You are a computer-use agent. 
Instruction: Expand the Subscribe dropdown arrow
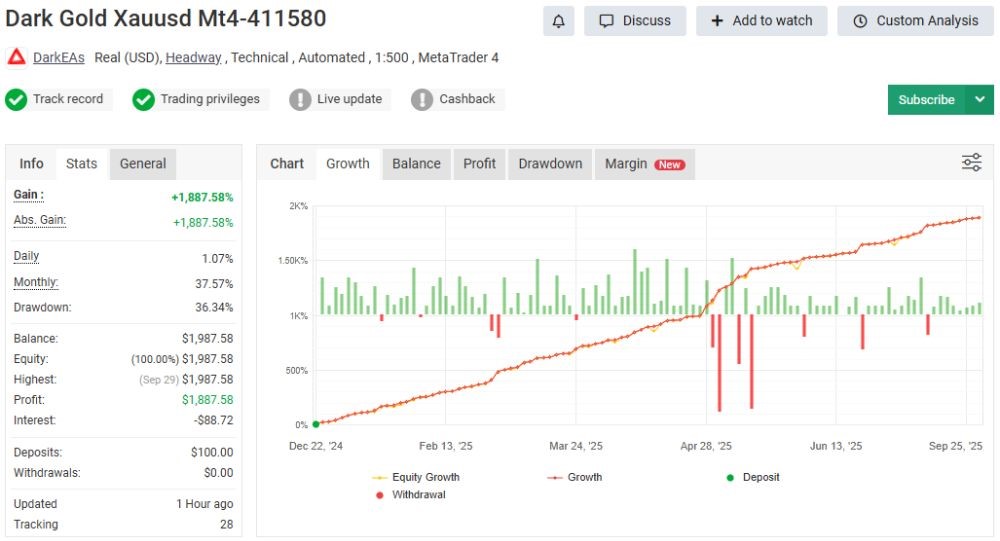point(979,99)
